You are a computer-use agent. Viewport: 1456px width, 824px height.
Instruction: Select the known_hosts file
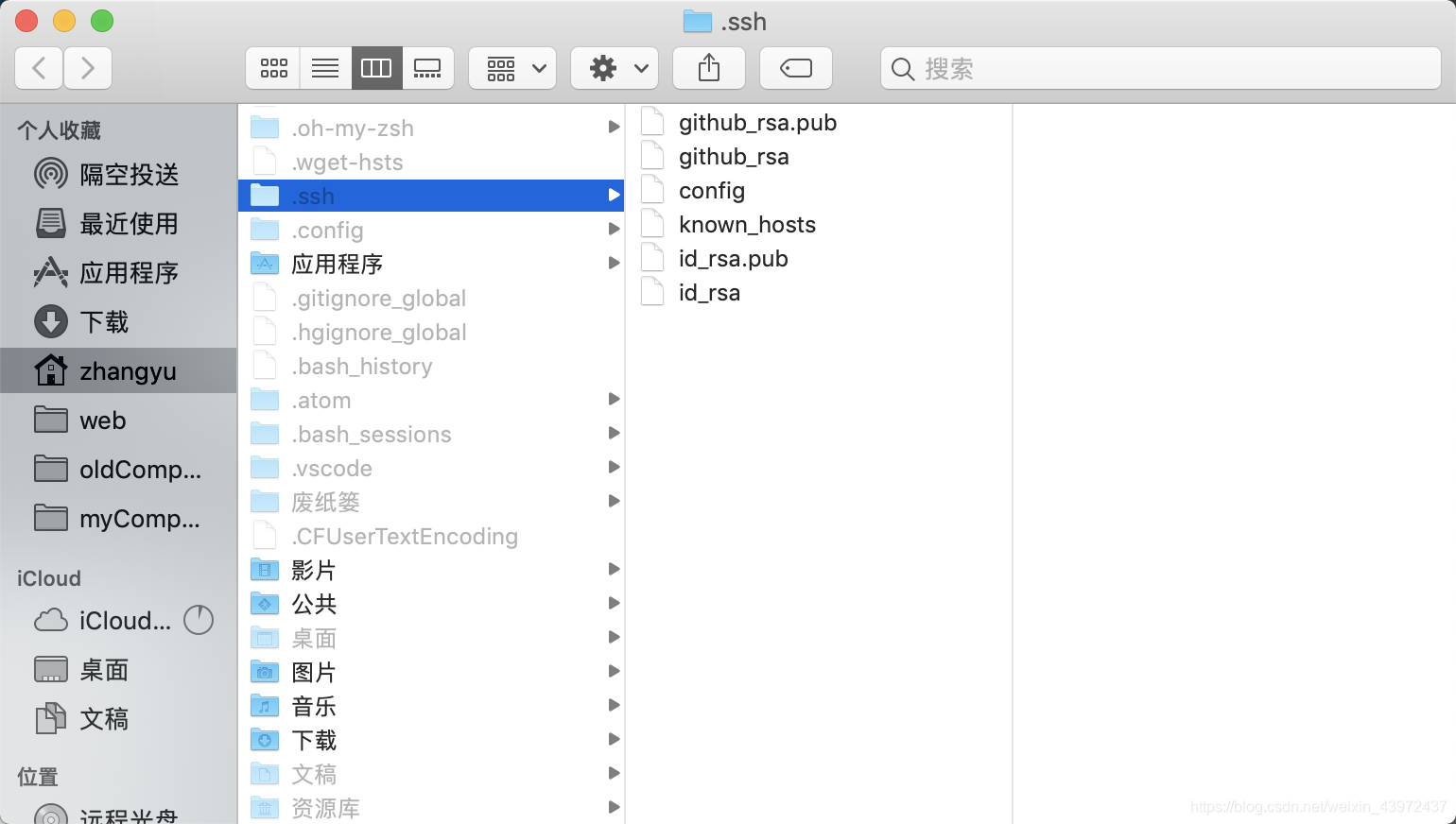819,224
